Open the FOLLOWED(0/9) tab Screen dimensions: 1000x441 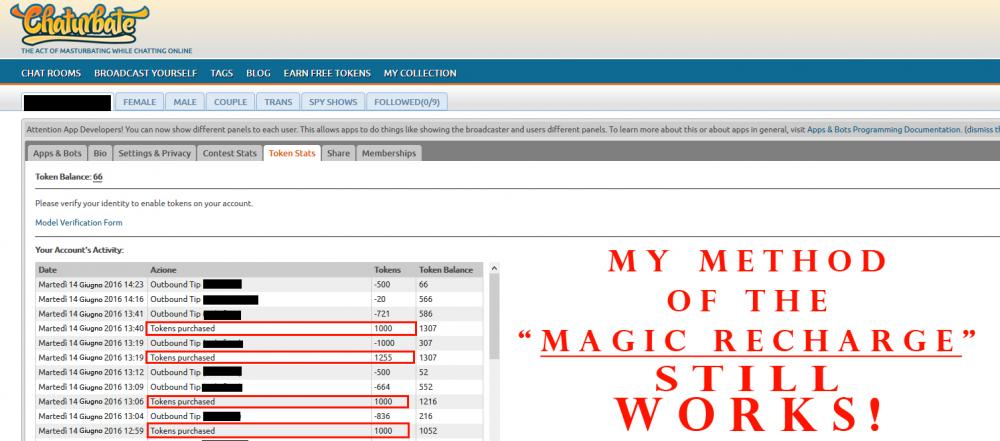pyautogui.click(x=407, y=102)
